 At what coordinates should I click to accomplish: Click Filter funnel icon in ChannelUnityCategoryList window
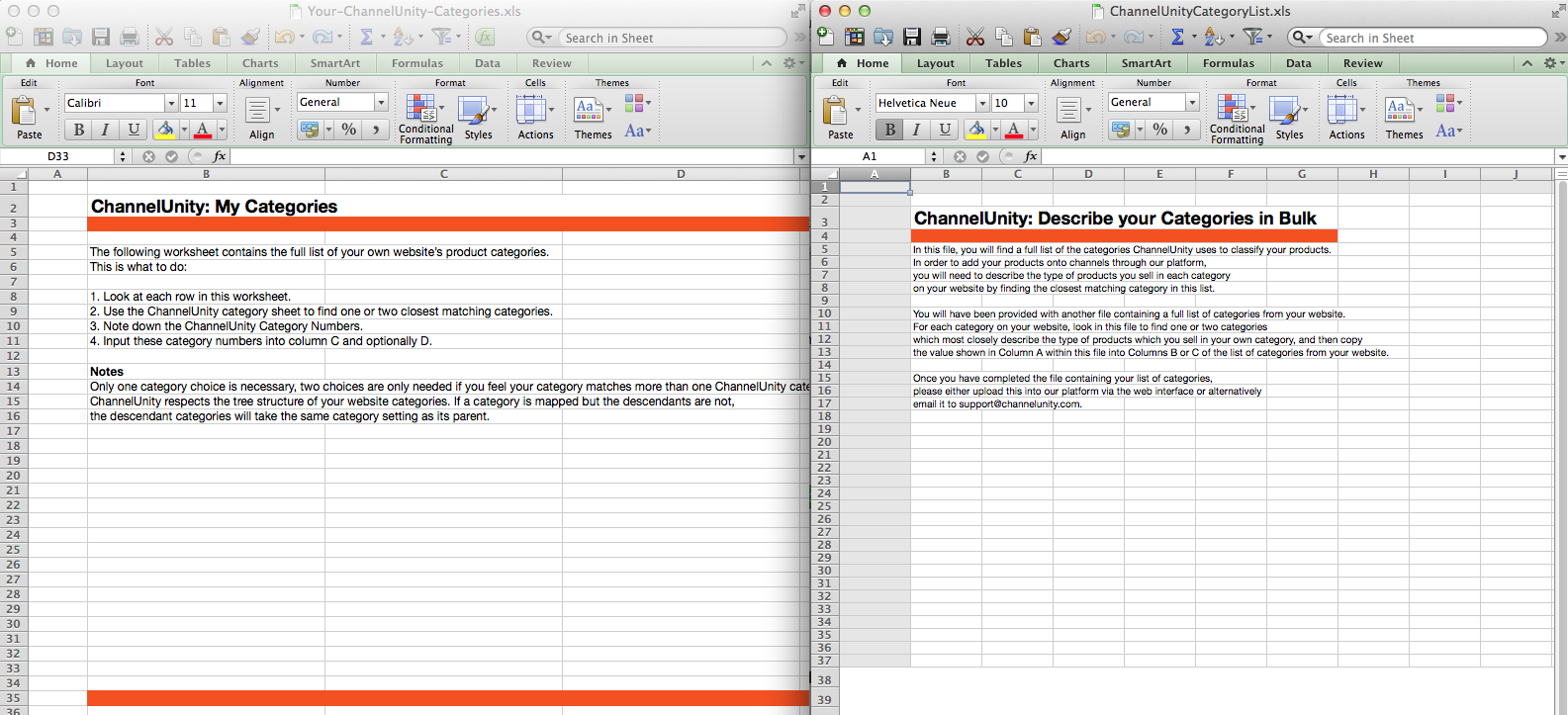(x=1251, y=37)
